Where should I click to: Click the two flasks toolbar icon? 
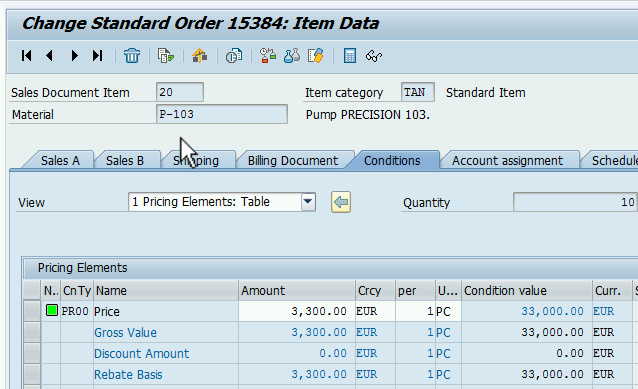[x=292, y=56]
